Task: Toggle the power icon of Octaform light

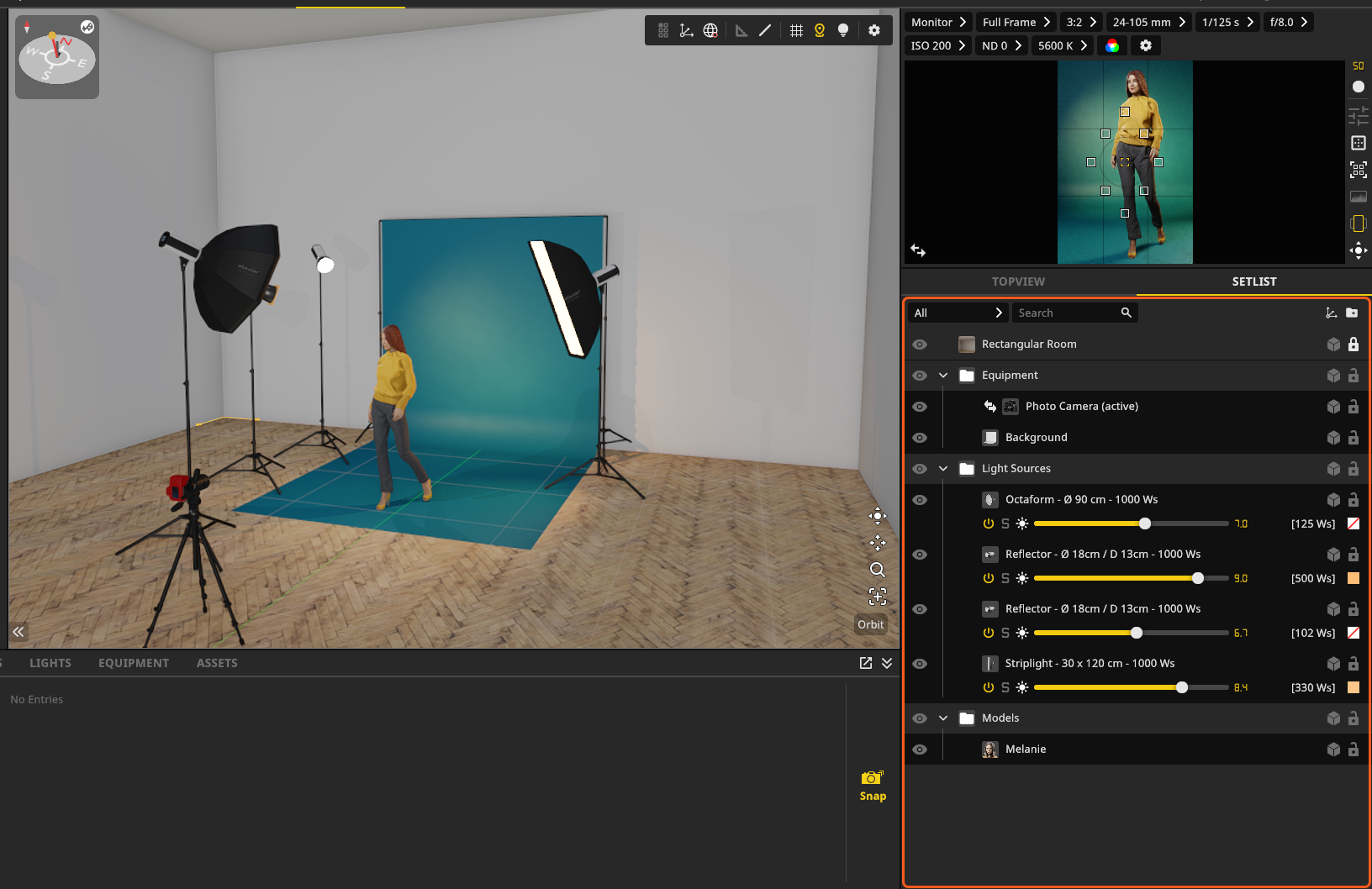Action: [x=989, y=523]
